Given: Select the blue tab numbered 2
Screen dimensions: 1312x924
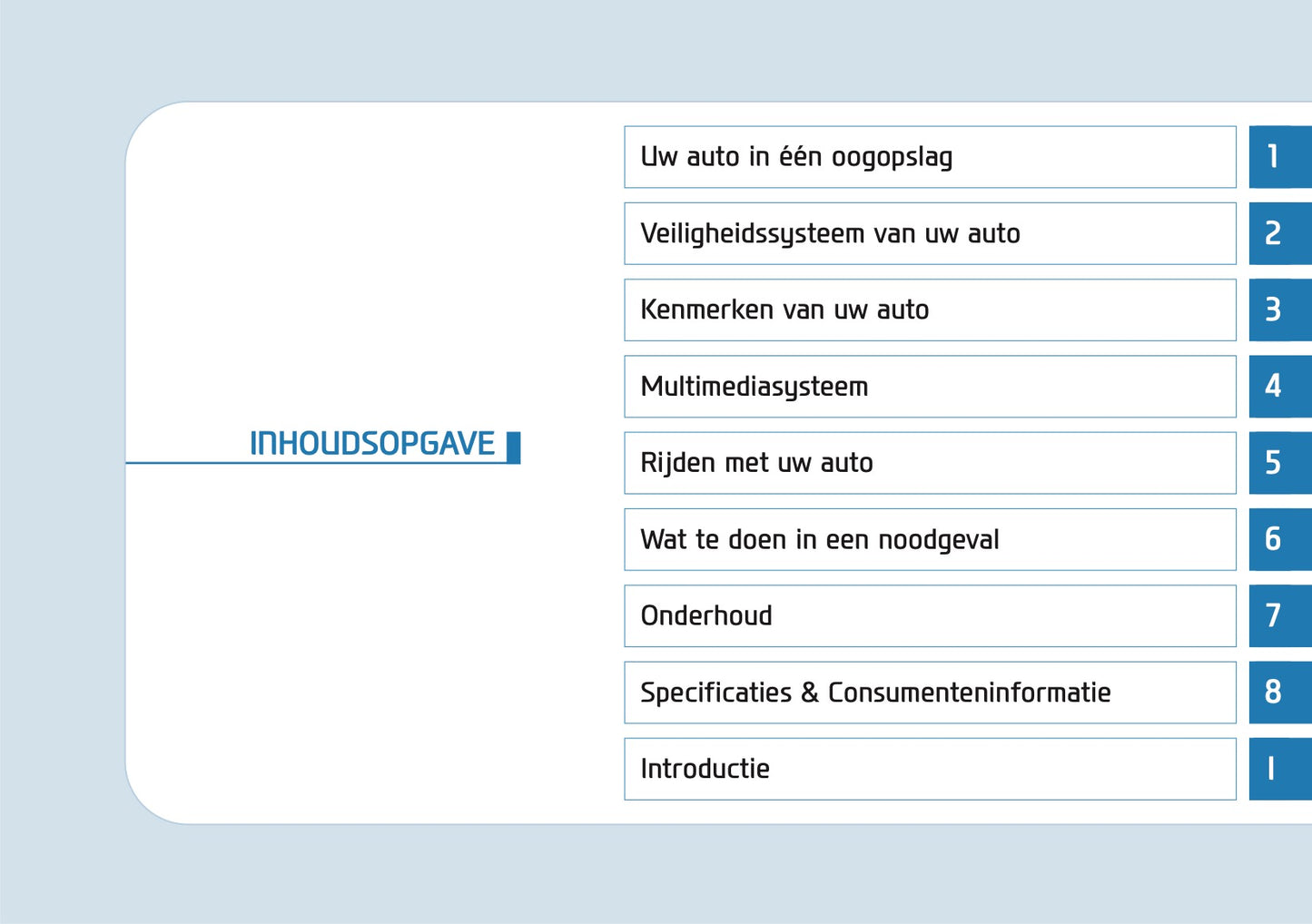Looking at the screenshot, I should click(1279, 233).
